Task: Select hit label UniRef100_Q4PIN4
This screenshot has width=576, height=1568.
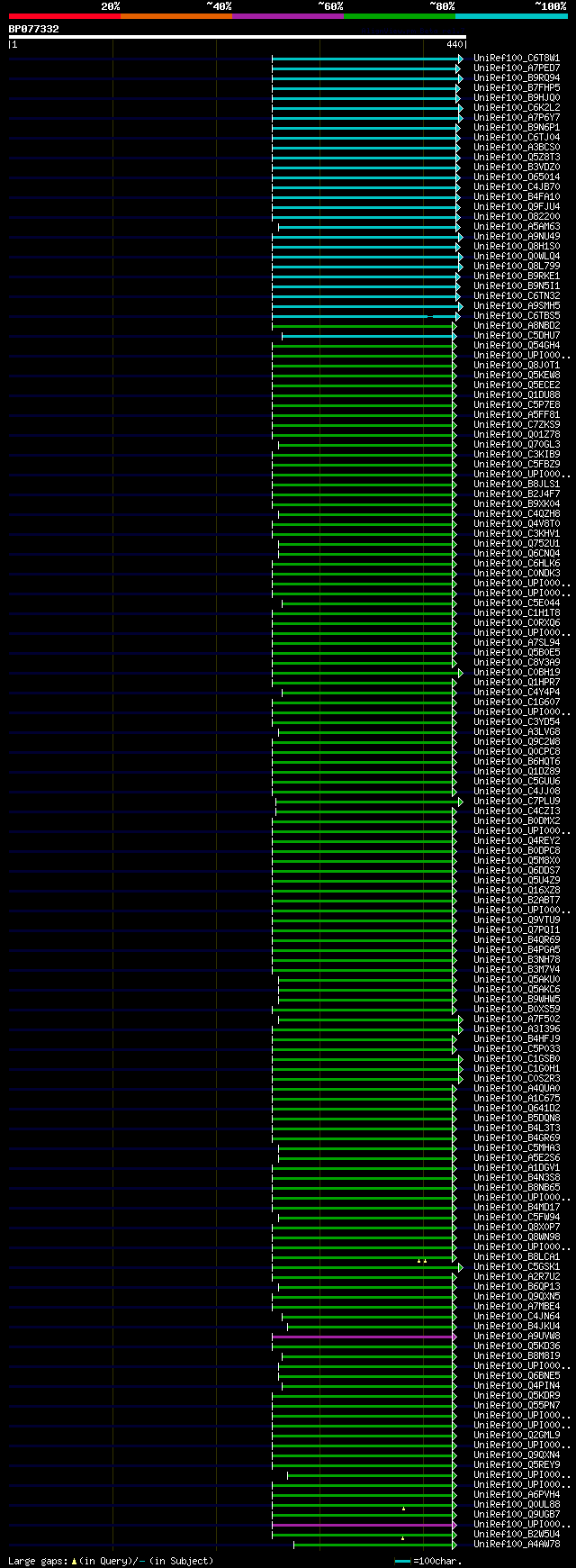Action: 517,1386
